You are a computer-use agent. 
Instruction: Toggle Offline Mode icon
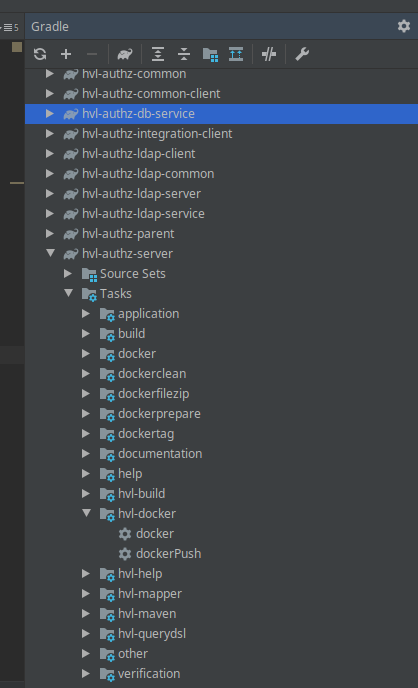coord(268,54)
